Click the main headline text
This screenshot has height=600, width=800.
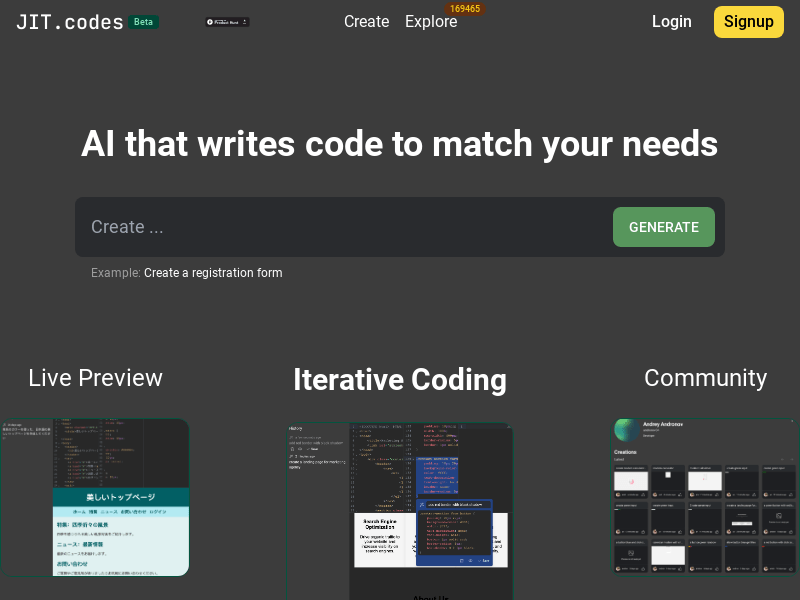[x=399, y=144]
